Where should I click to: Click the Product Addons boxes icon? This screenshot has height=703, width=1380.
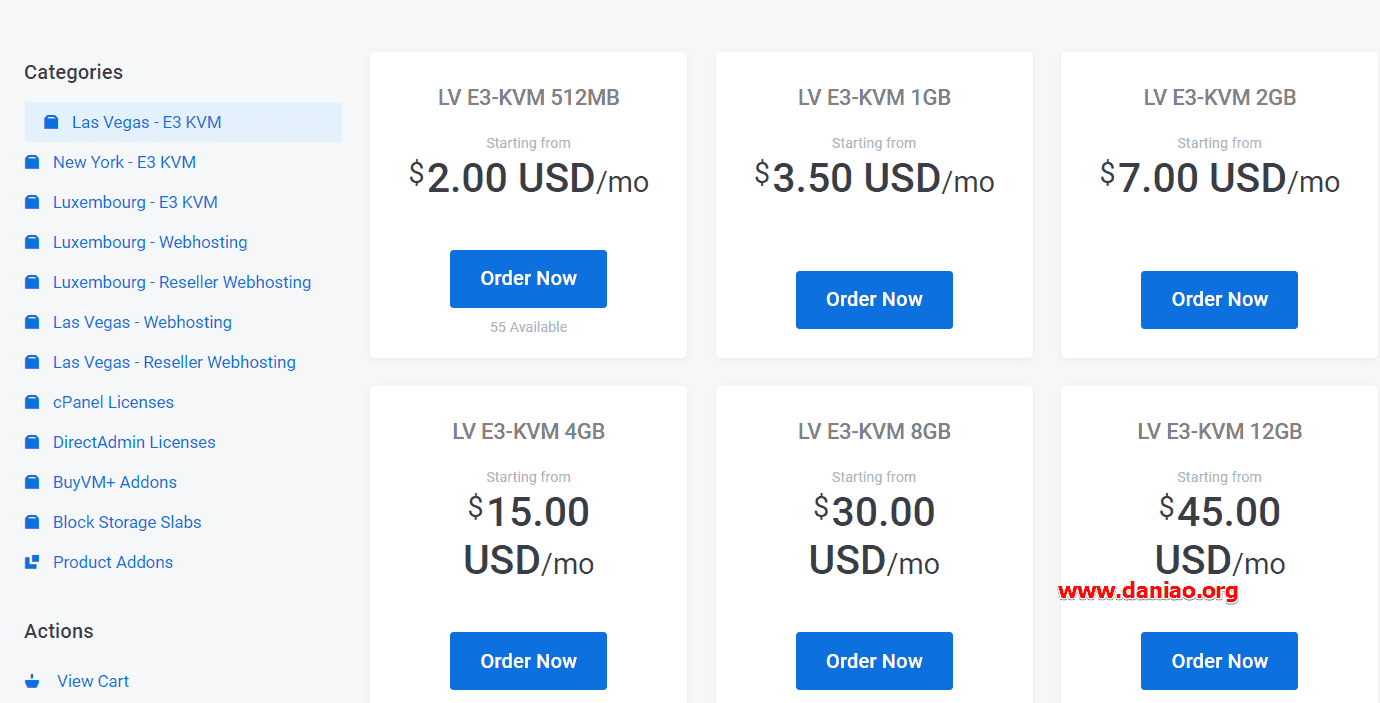pyautogui.click(x=32, y=562)
